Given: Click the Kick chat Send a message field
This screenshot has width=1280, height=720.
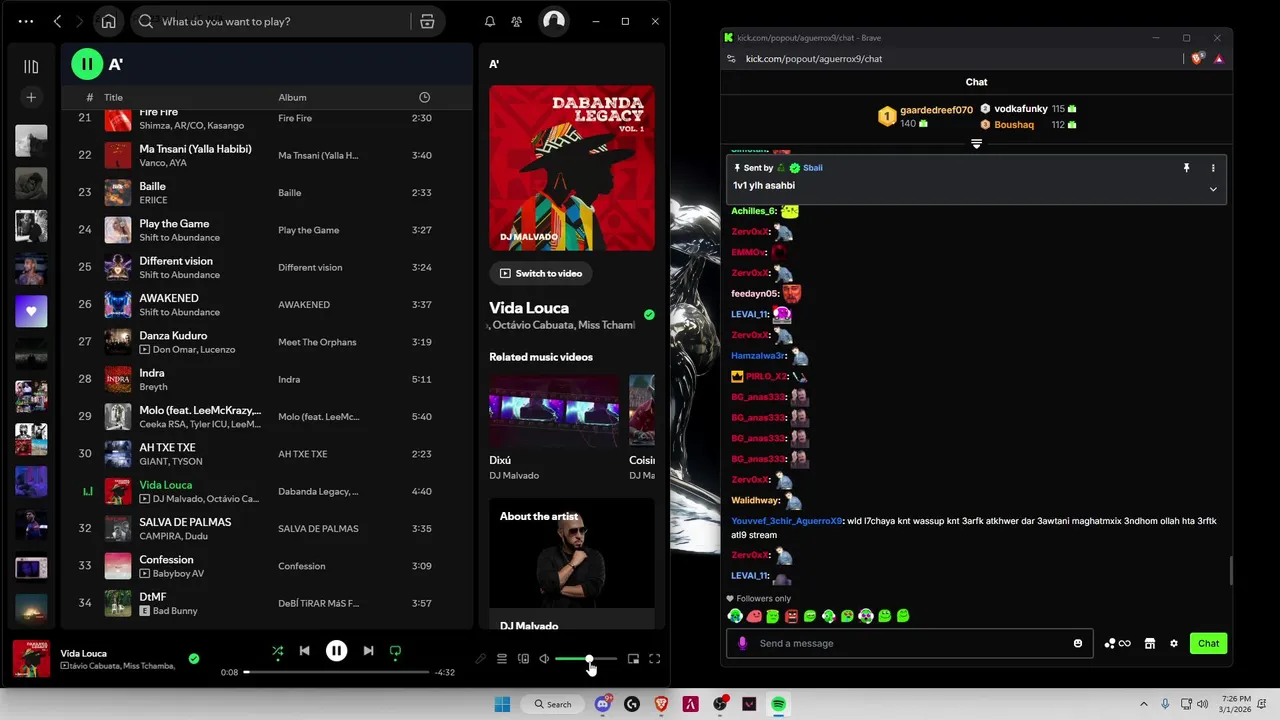Looking at the screenshot, I should click(912, 643).
